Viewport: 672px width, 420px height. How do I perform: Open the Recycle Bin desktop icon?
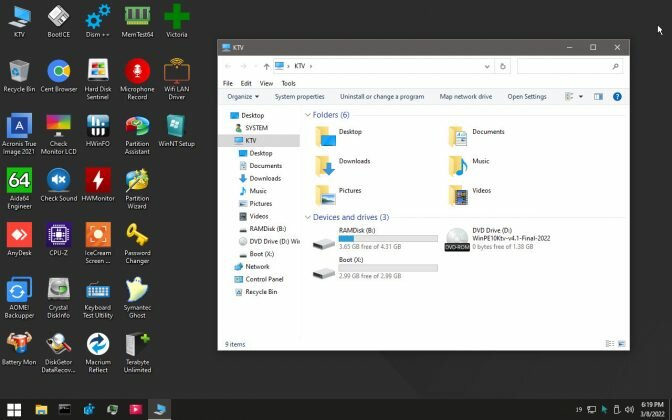pyautogui.click(x=19, y=76)
